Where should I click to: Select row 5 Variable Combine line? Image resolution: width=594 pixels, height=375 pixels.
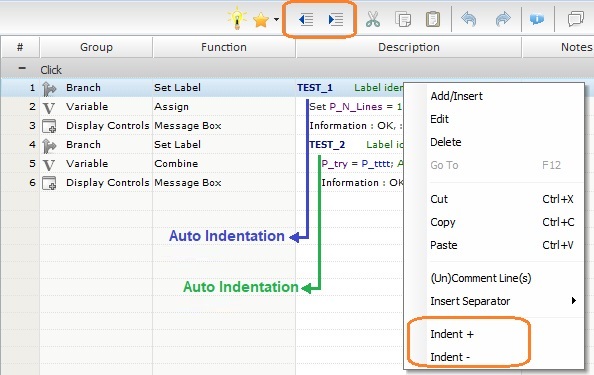pos(202,164)
